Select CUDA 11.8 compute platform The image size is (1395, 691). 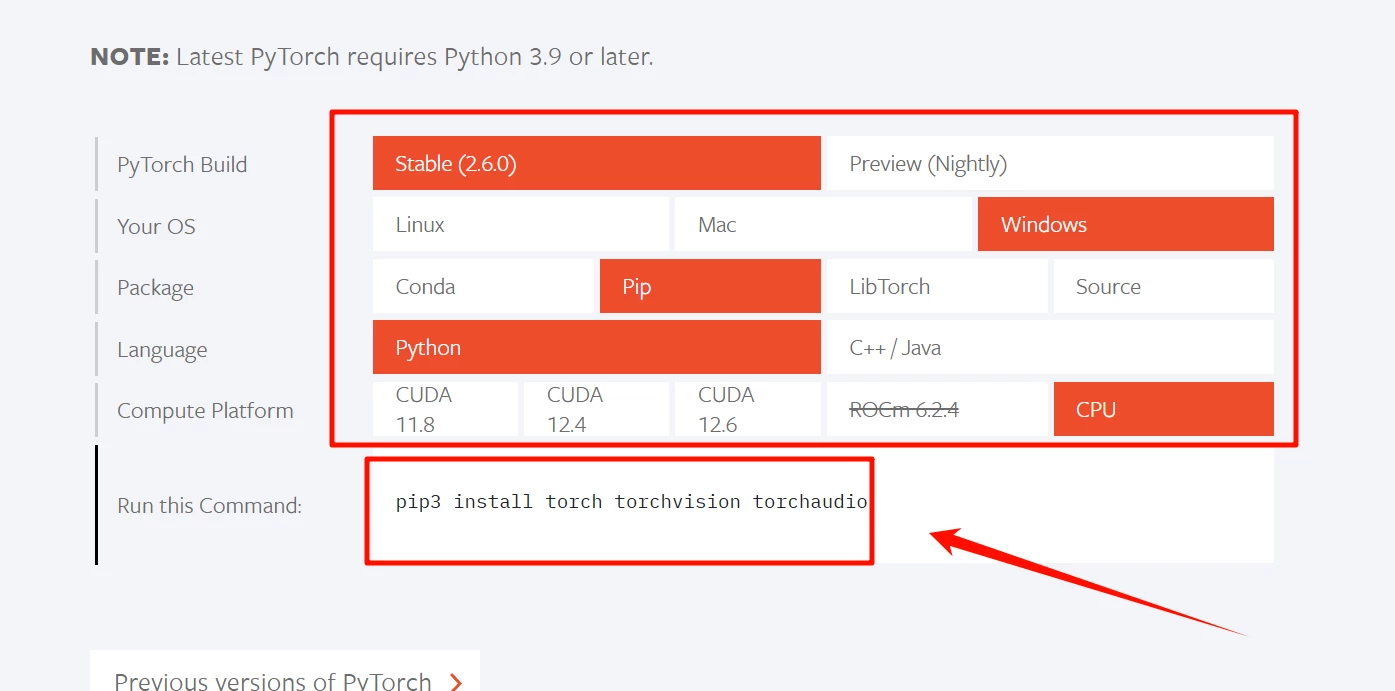coord(445,409)
